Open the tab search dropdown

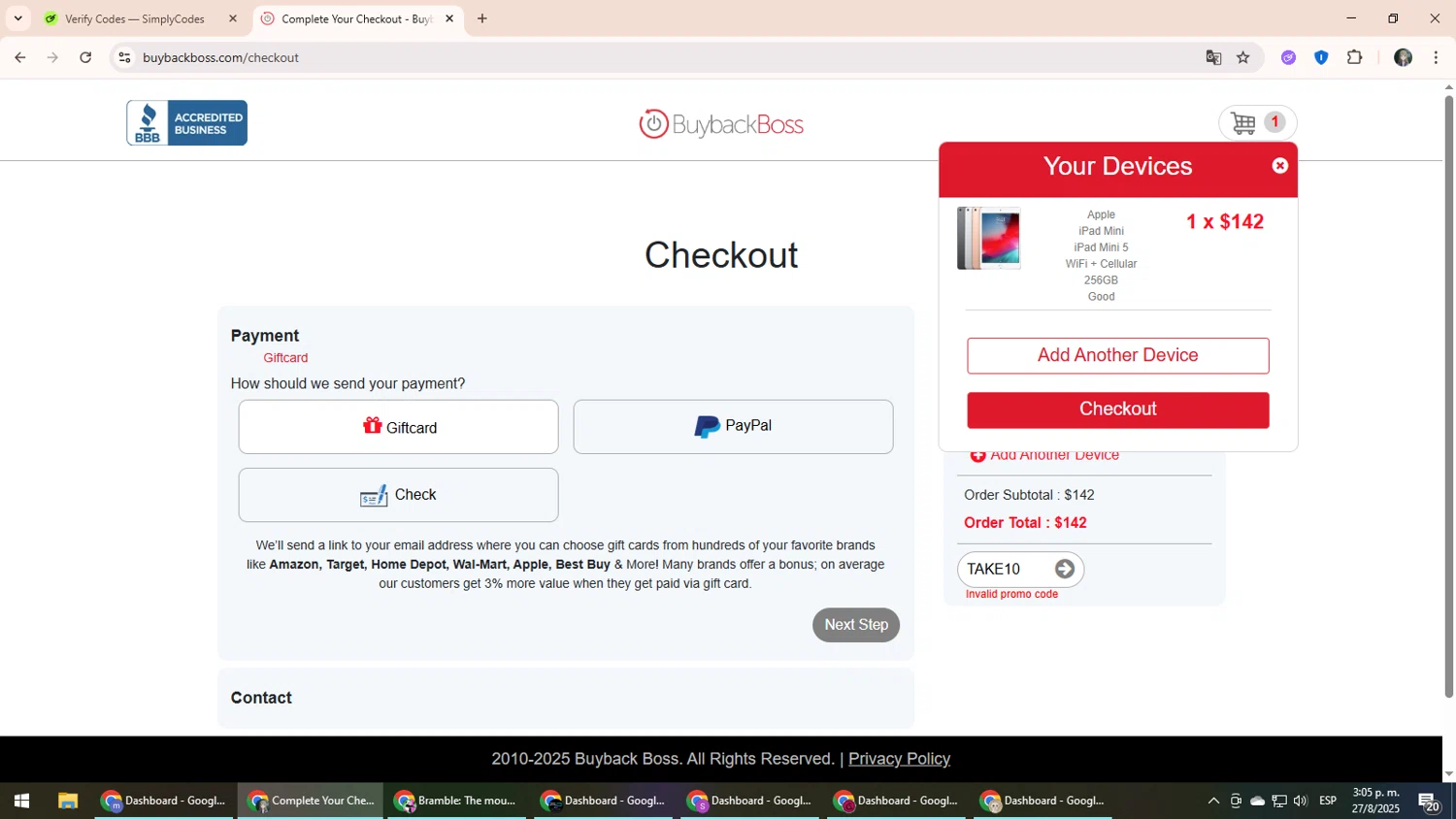coord(17,18)
